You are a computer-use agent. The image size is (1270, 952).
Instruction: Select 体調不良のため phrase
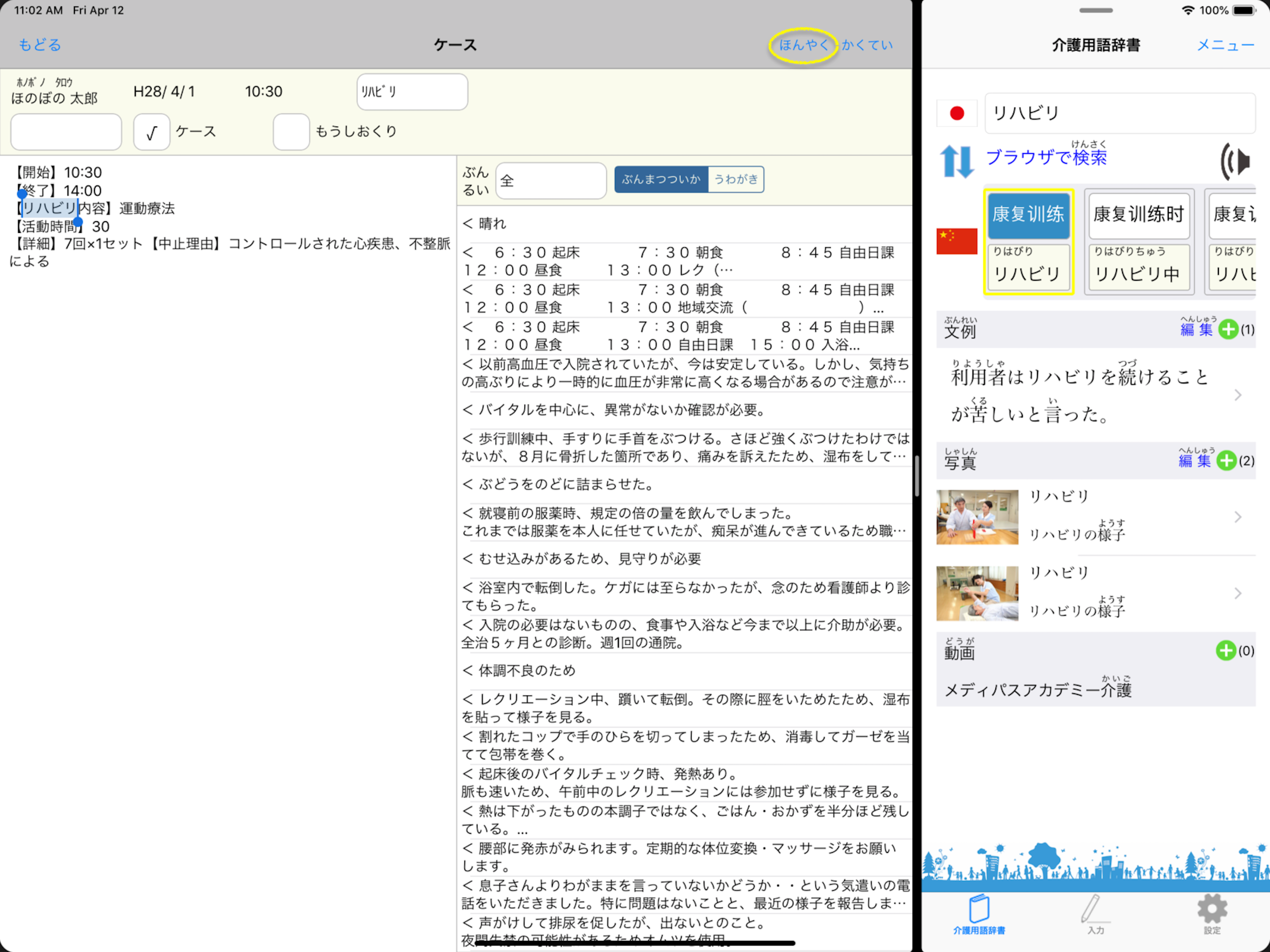[x=684, y=671]
